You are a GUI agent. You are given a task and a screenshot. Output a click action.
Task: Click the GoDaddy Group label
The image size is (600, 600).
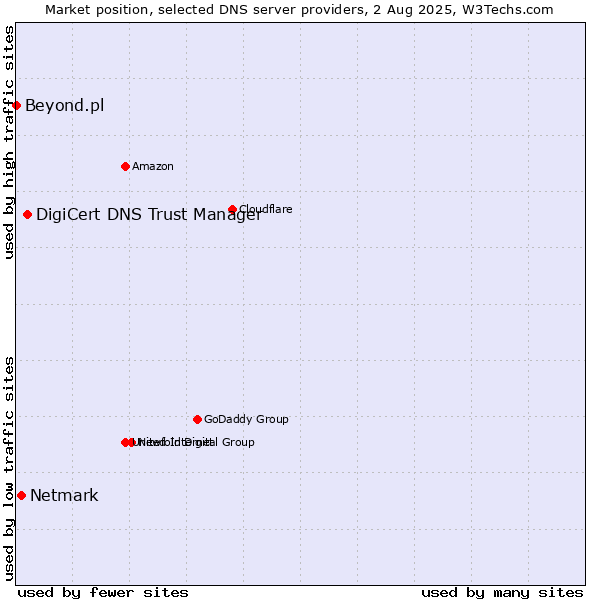(x=246, y=419)
